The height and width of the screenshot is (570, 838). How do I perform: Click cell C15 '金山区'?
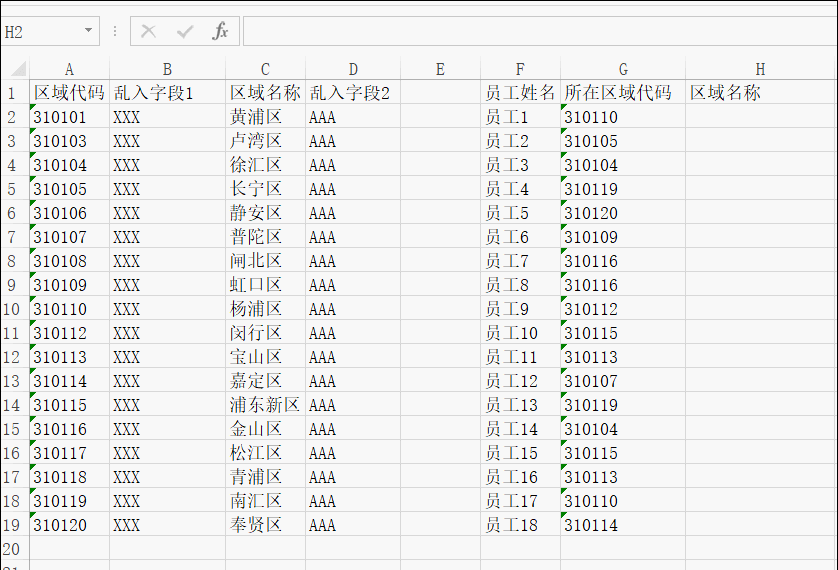pos(266,429)
